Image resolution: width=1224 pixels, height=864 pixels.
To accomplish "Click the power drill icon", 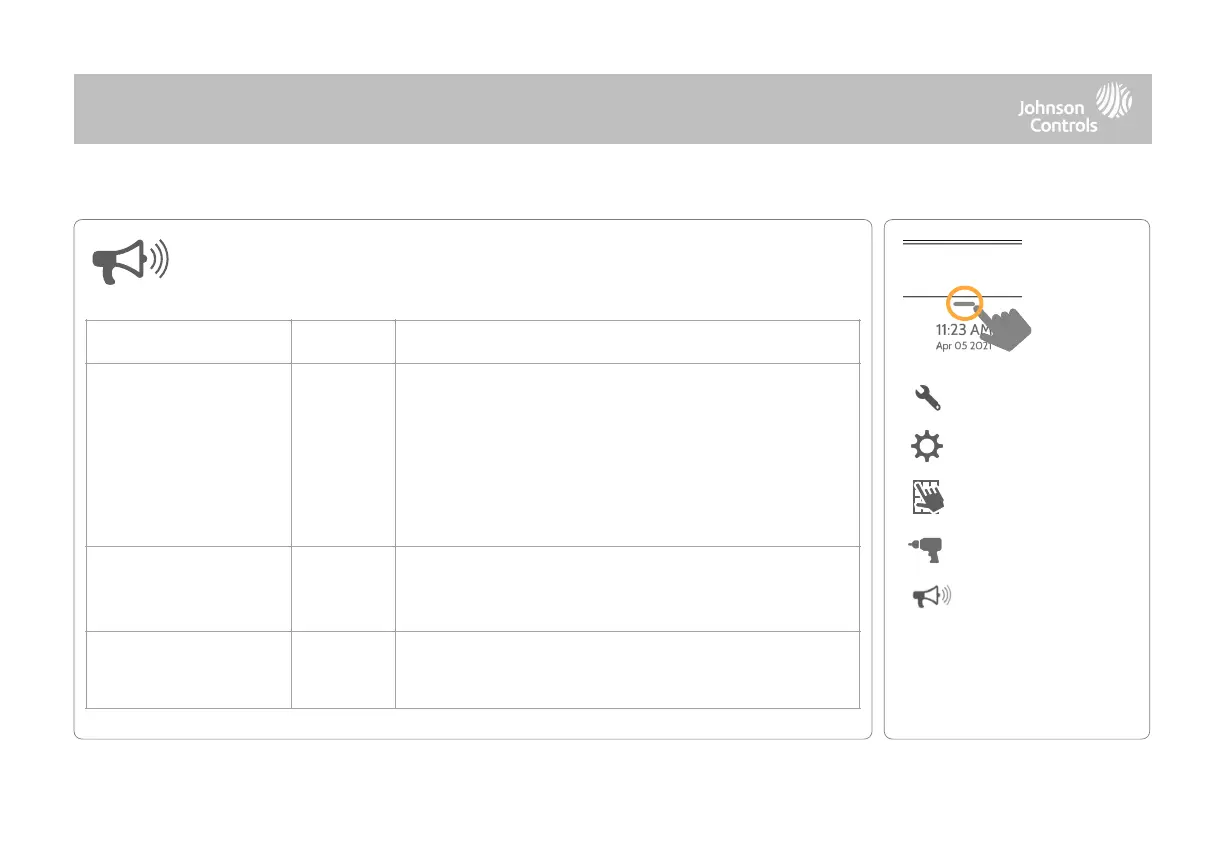I will pyautogui.click(x=929, y=549).
